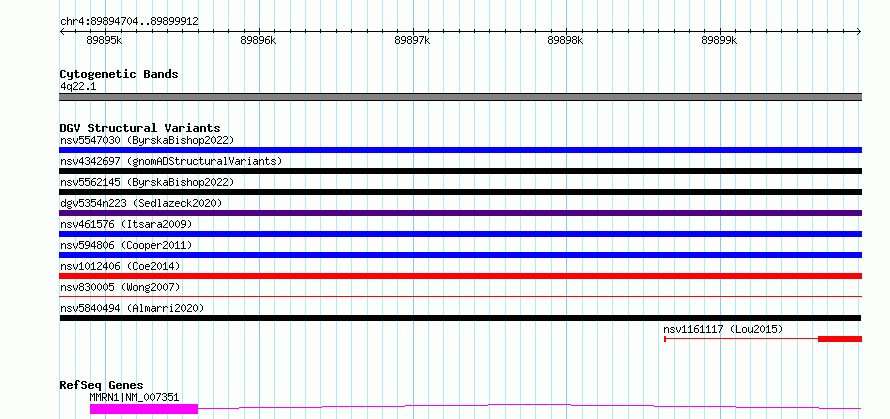Screen dimensions: 890x419
Task: Click the nsv5547030 (ByrskaBishop2022) variant label
Action: pyautogui.click(x=147, y=140)
